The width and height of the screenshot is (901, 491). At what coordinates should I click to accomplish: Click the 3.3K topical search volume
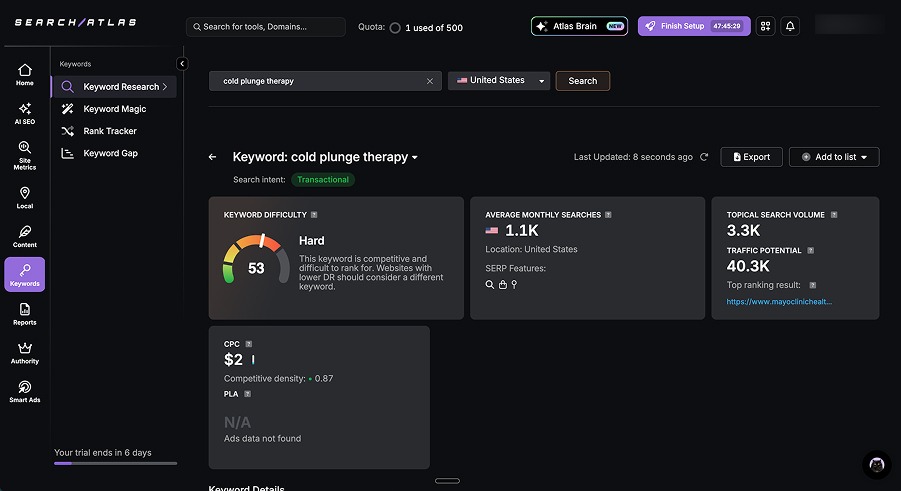pos(743,231)
